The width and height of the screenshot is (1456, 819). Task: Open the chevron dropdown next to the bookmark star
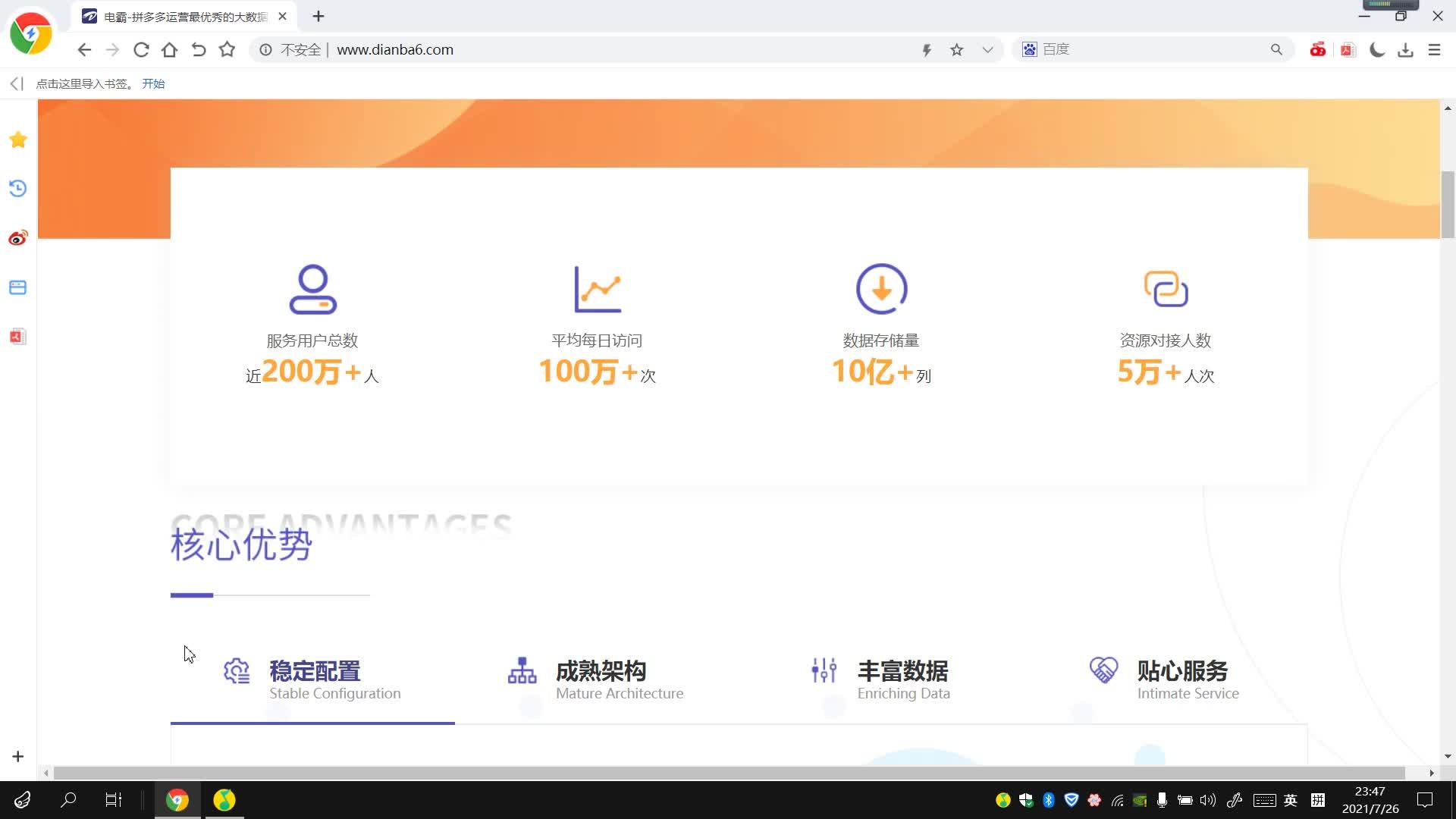(x=987, y=49)
